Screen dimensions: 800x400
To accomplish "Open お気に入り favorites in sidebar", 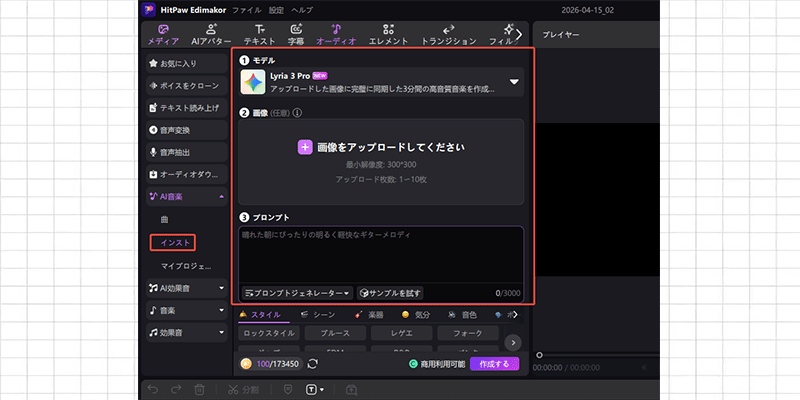I will tap(187, 64).
